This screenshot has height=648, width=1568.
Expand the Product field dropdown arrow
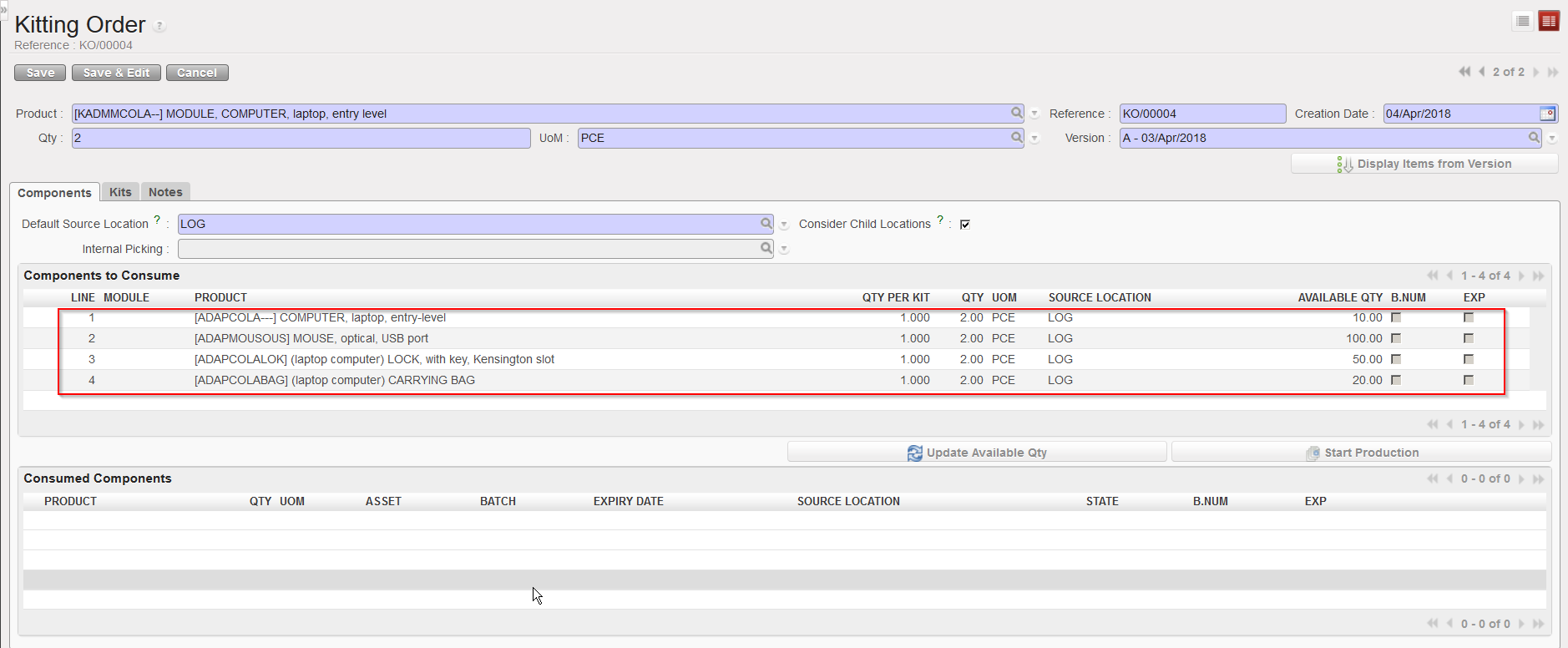coord(1034,114)
